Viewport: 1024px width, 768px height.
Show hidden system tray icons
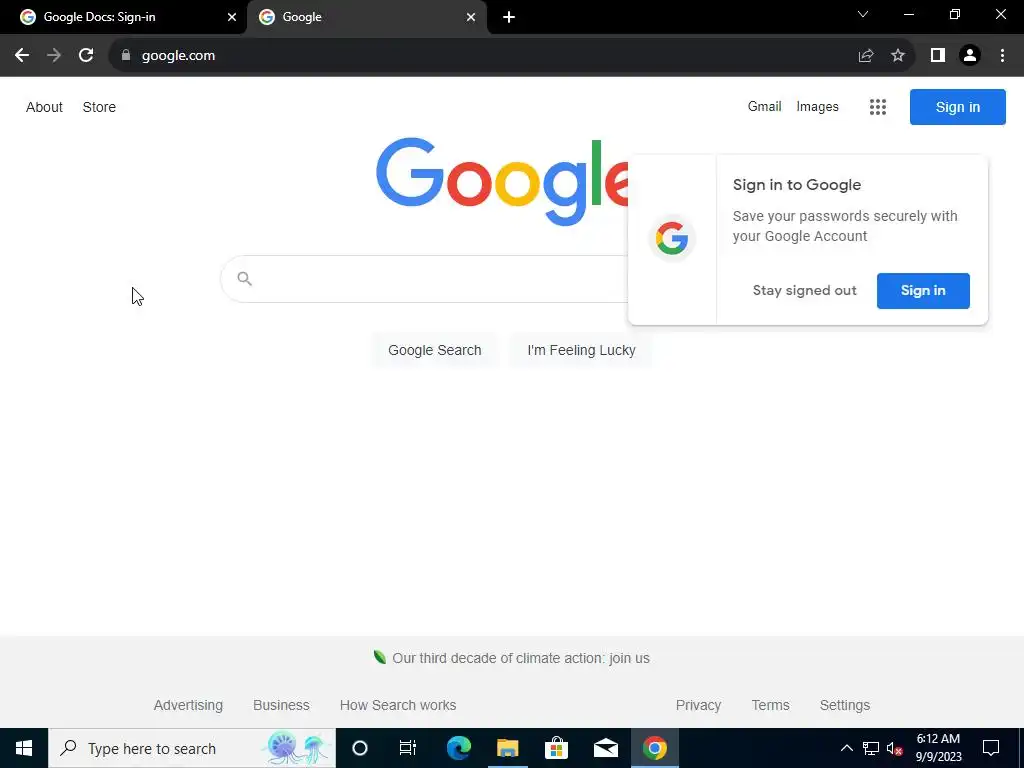point(846,748)
